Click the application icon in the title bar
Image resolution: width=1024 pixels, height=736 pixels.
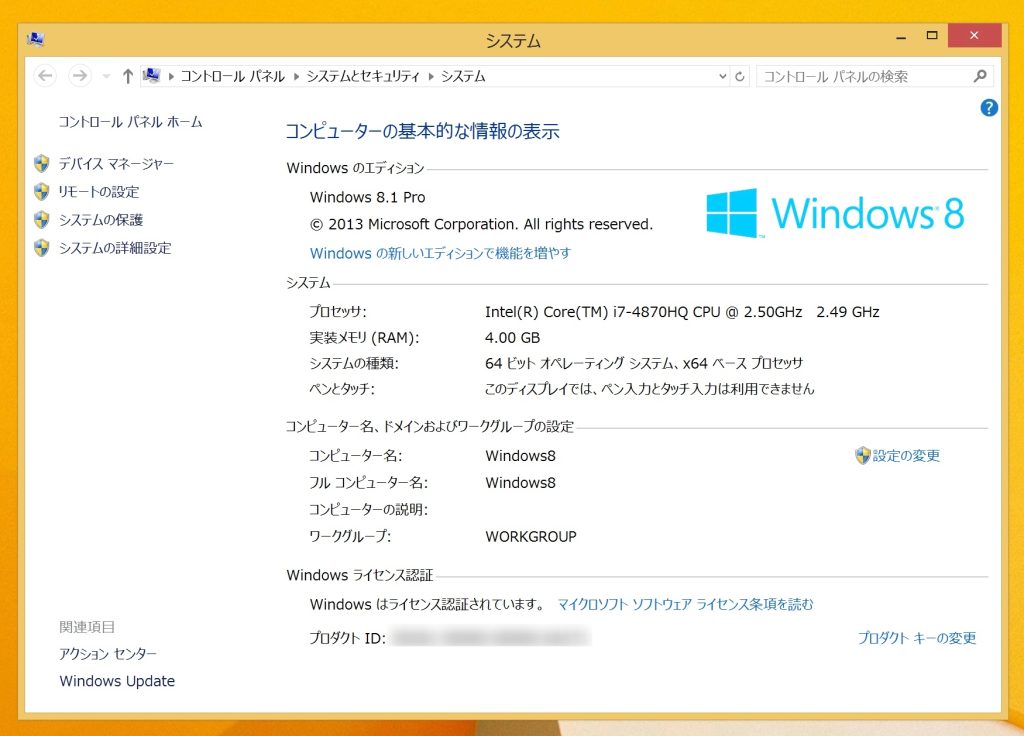pos(33,37)
